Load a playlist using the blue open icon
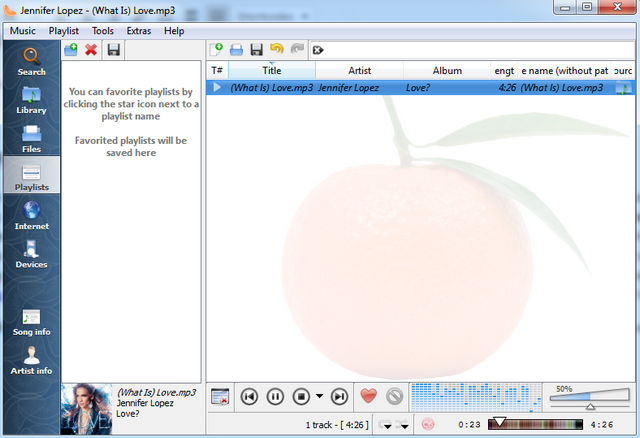Image resolution: width=640 pixels, height=438 pixels. [236, 50]
